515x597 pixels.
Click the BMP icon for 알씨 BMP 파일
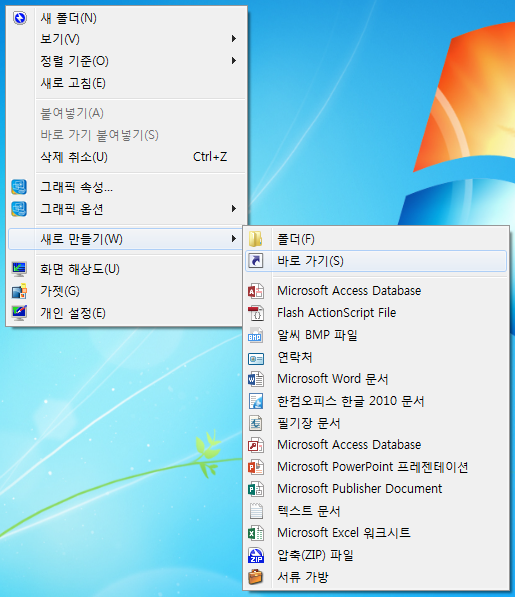(x=255, y=335)
